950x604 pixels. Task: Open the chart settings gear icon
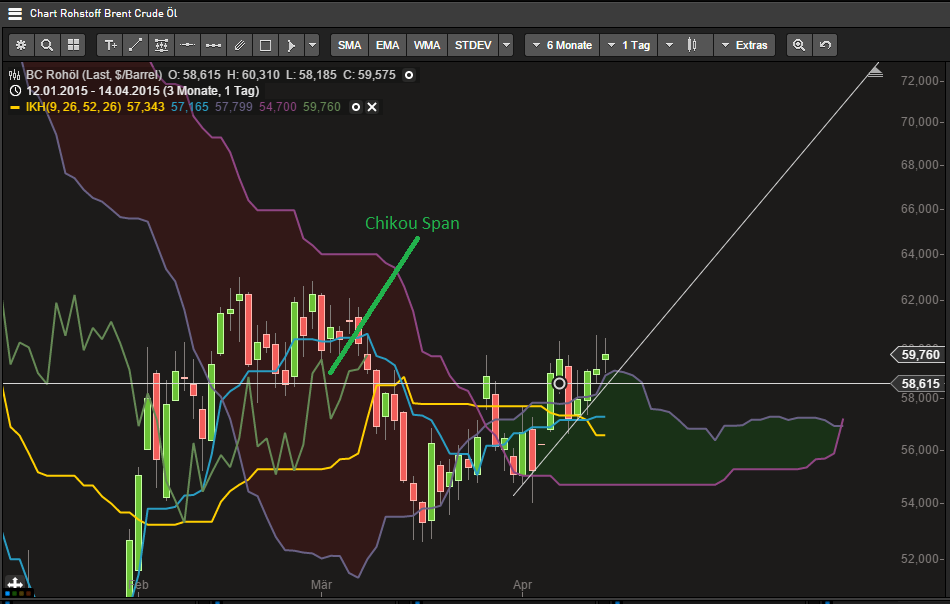point(20,45)
